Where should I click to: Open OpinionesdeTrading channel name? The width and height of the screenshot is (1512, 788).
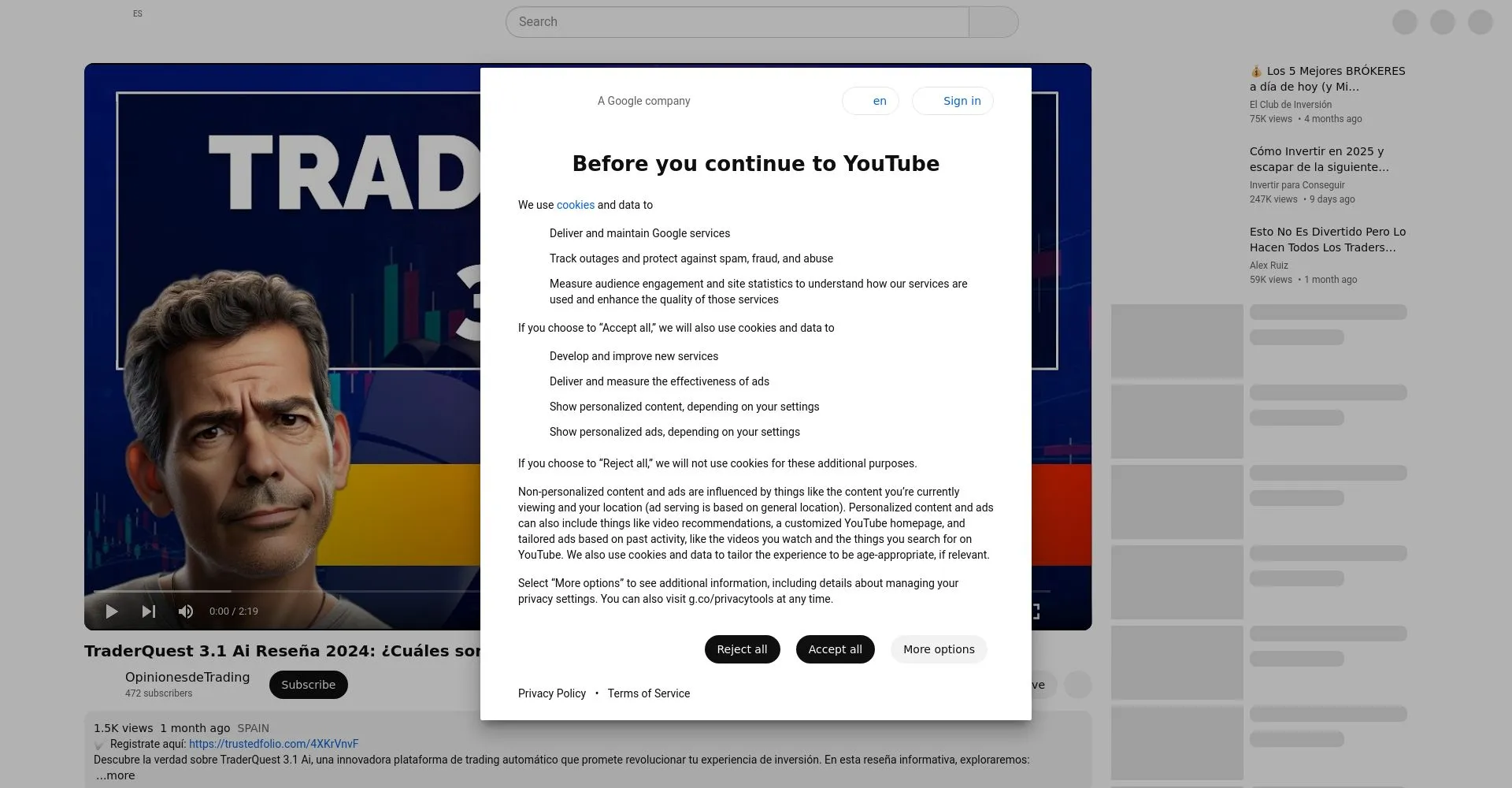(x=187, y=677)
